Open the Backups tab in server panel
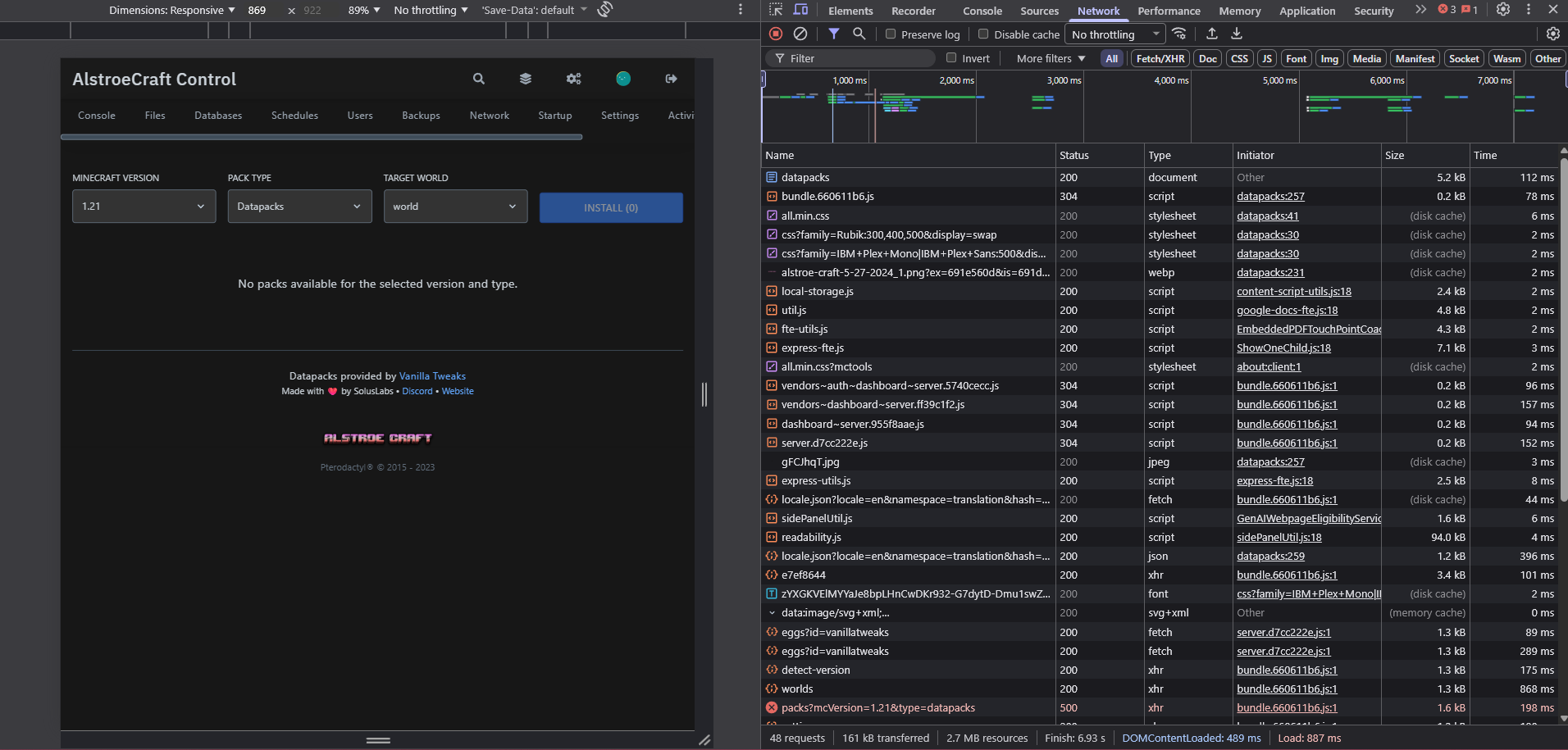Screen dimensions: 1568x750 point(421,116)
